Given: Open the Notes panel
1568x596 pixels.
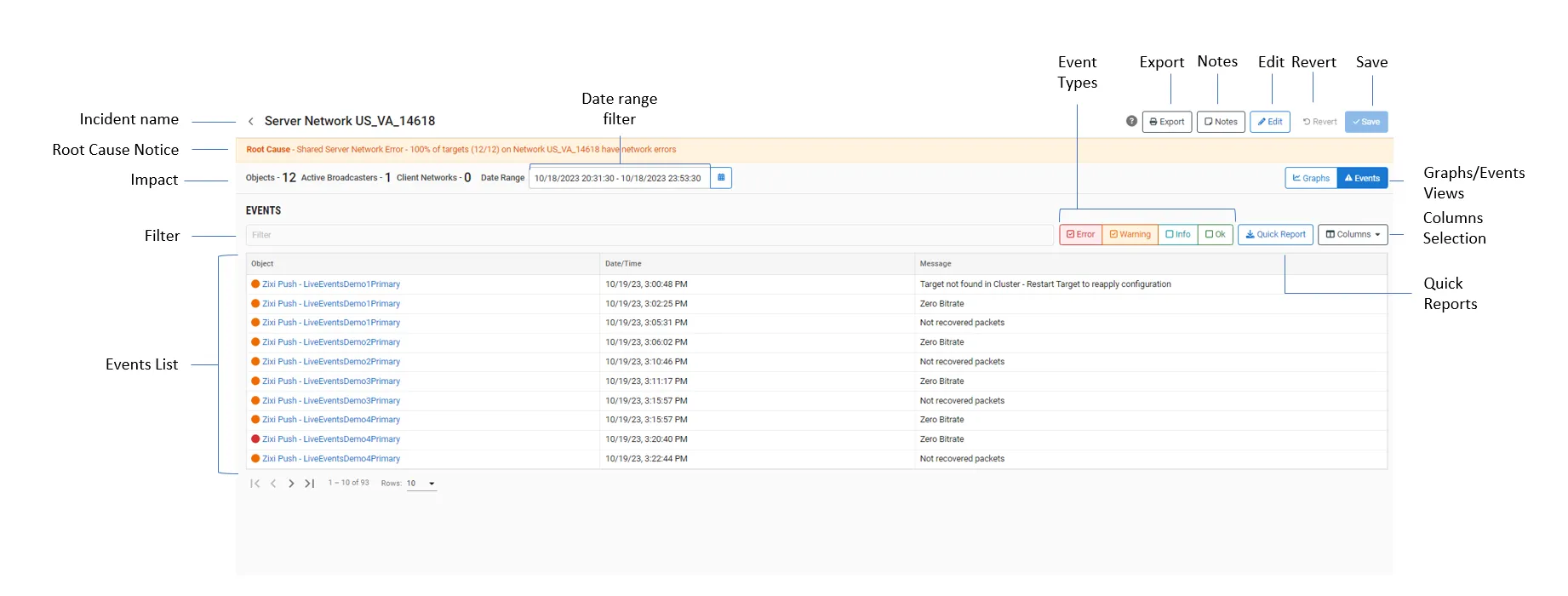Looking at the screenshot, I should (x=1221, y=122).
